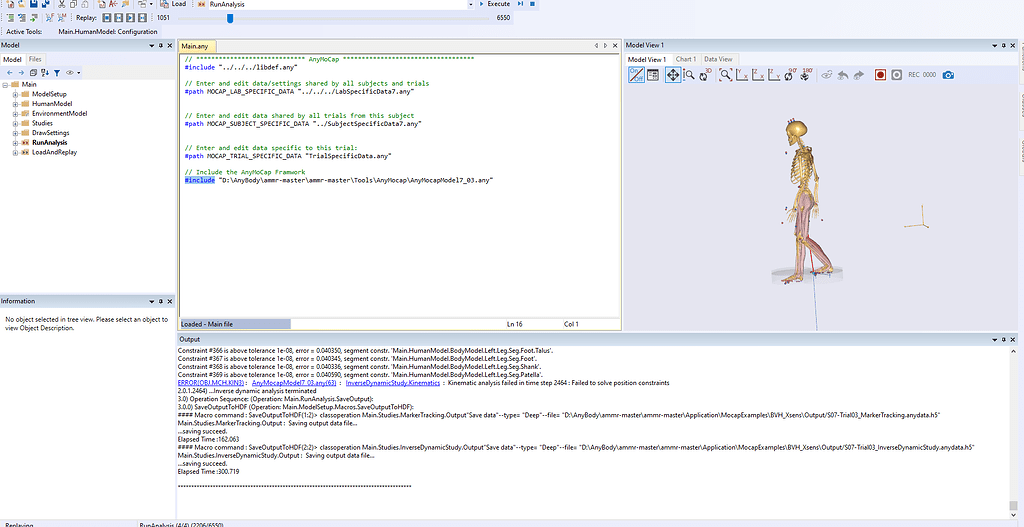Click the replay position slider handle
Viewport: 1024px width, 527px height.
click(x=230, y=17)
